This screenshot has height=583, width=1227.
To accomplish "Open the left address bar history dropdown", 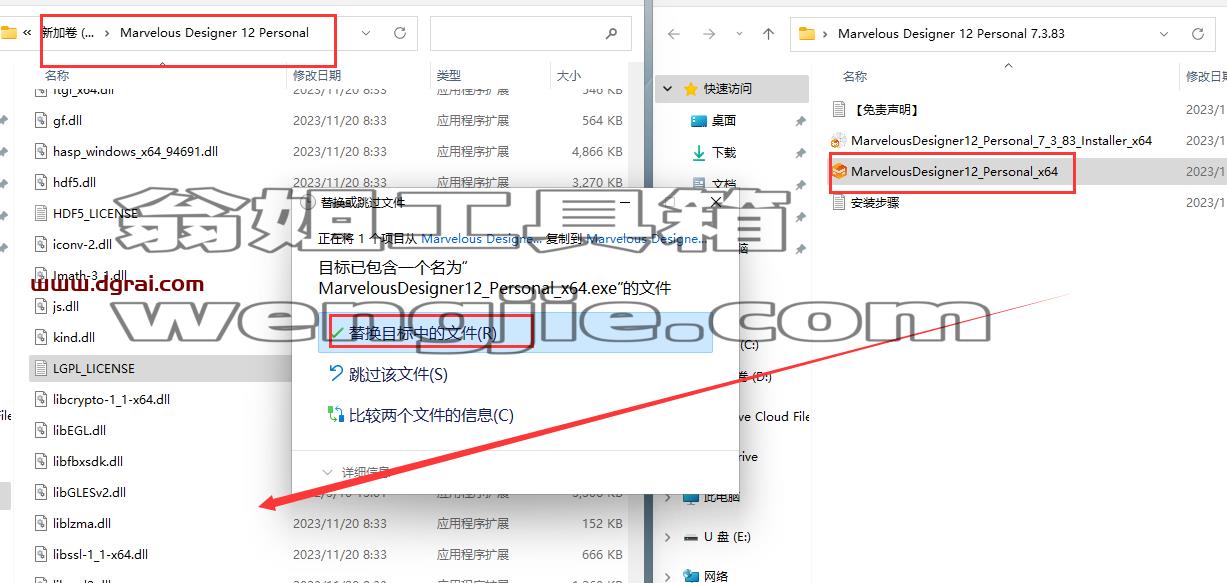I will [x=366, y=33].
